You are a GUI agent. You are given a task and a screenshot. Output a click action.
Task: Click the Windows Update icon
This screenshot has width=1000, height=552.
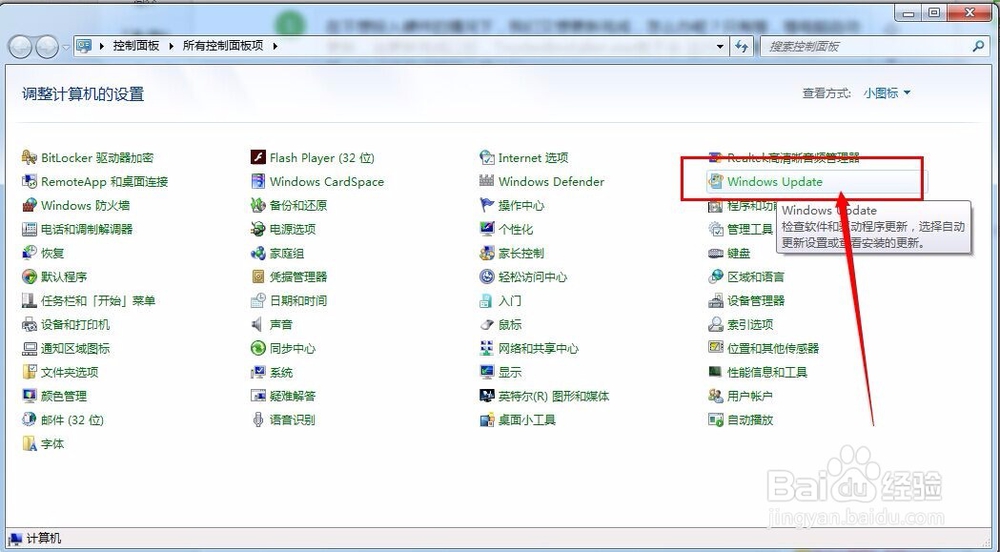pos(716,182)
